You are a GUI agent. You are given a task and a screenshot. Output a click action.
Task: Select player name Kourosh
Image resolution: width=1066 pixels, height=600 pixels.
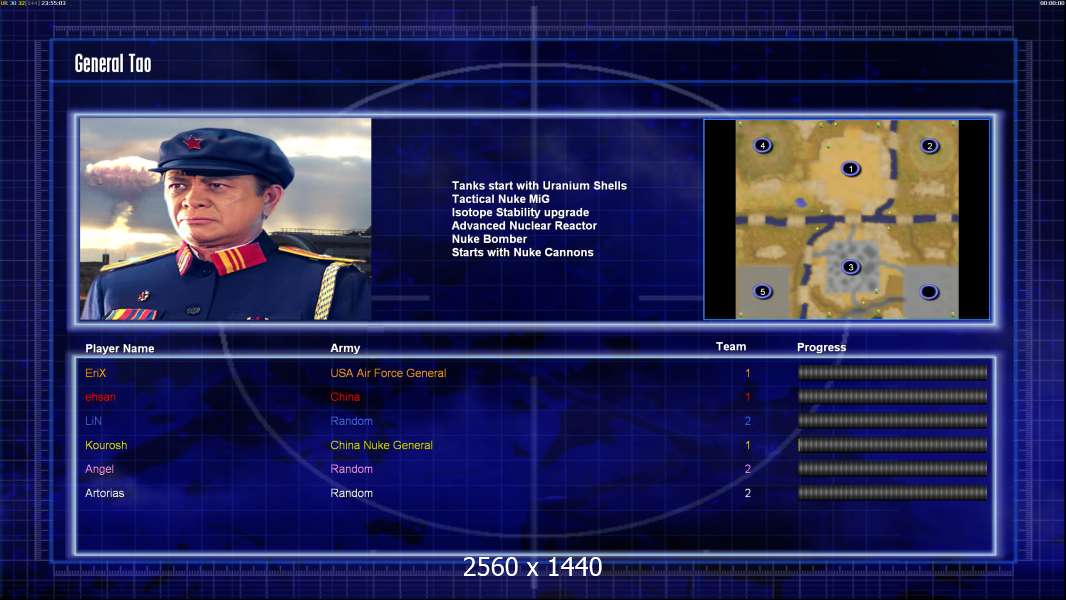pyautogui.click(x=106, y=445)
